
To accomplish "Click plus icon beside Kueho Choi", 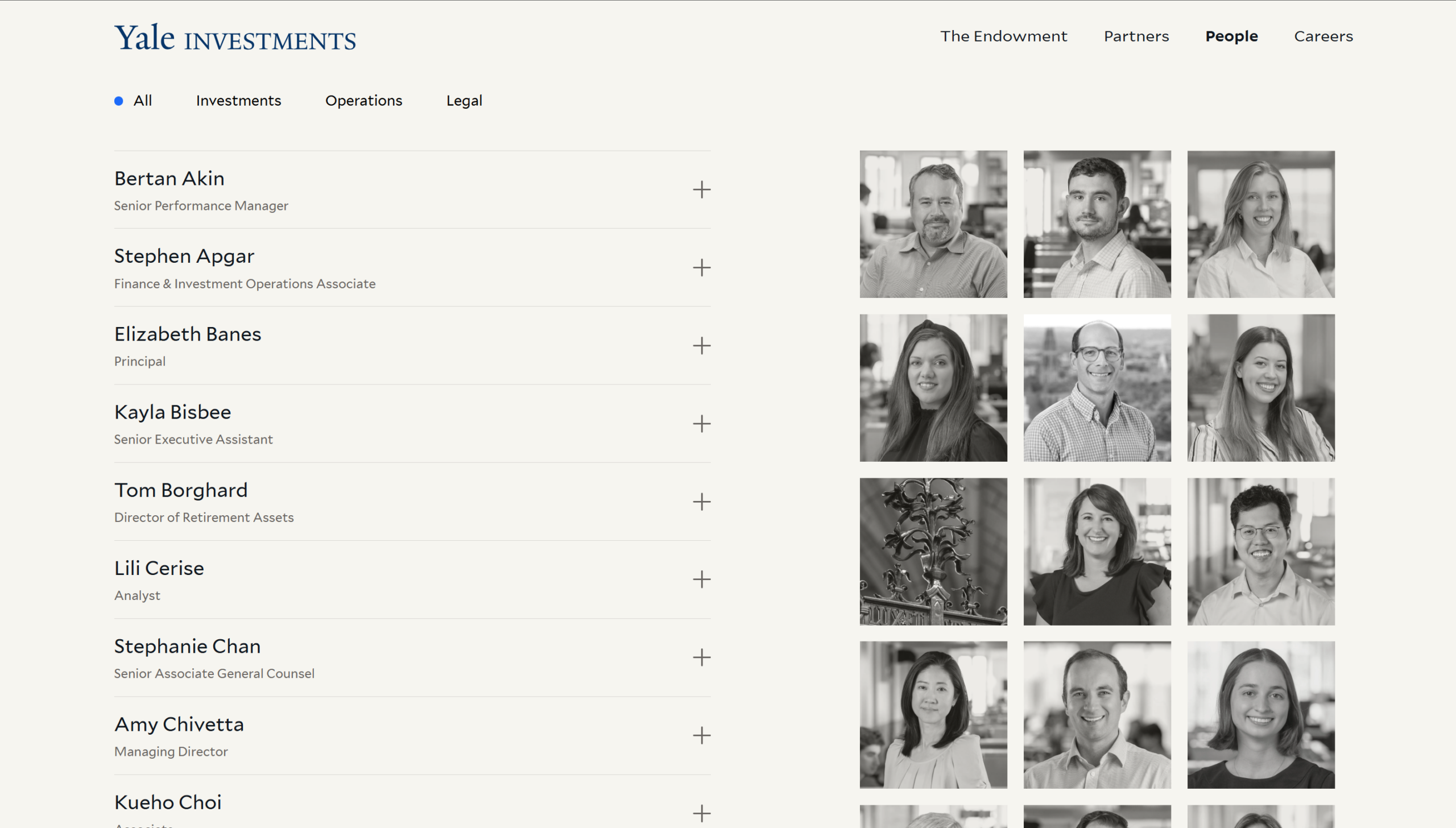I will 701,813.
